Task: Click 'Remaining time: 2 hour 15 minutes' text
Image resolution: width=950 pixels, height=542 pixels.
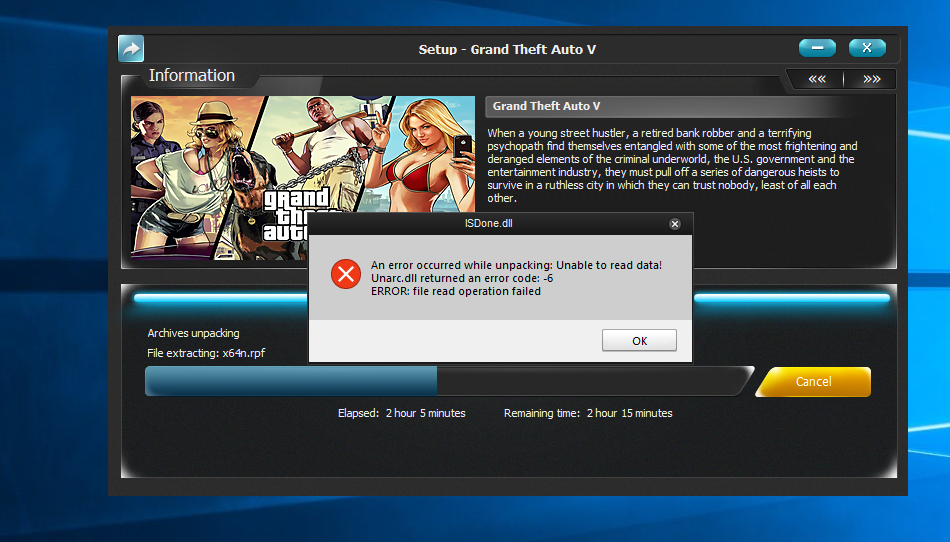Action: point(588,413)
